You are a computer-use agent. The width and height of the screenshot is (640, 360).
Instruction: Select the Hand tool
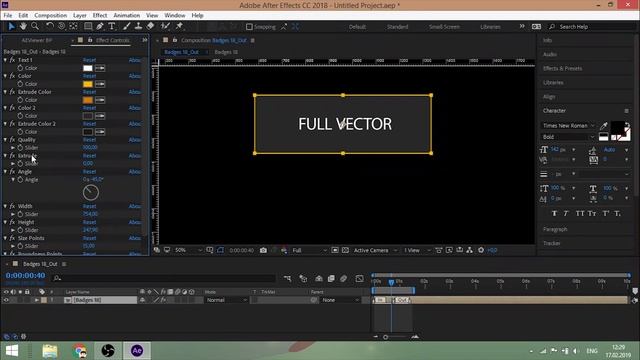[23, 27]
